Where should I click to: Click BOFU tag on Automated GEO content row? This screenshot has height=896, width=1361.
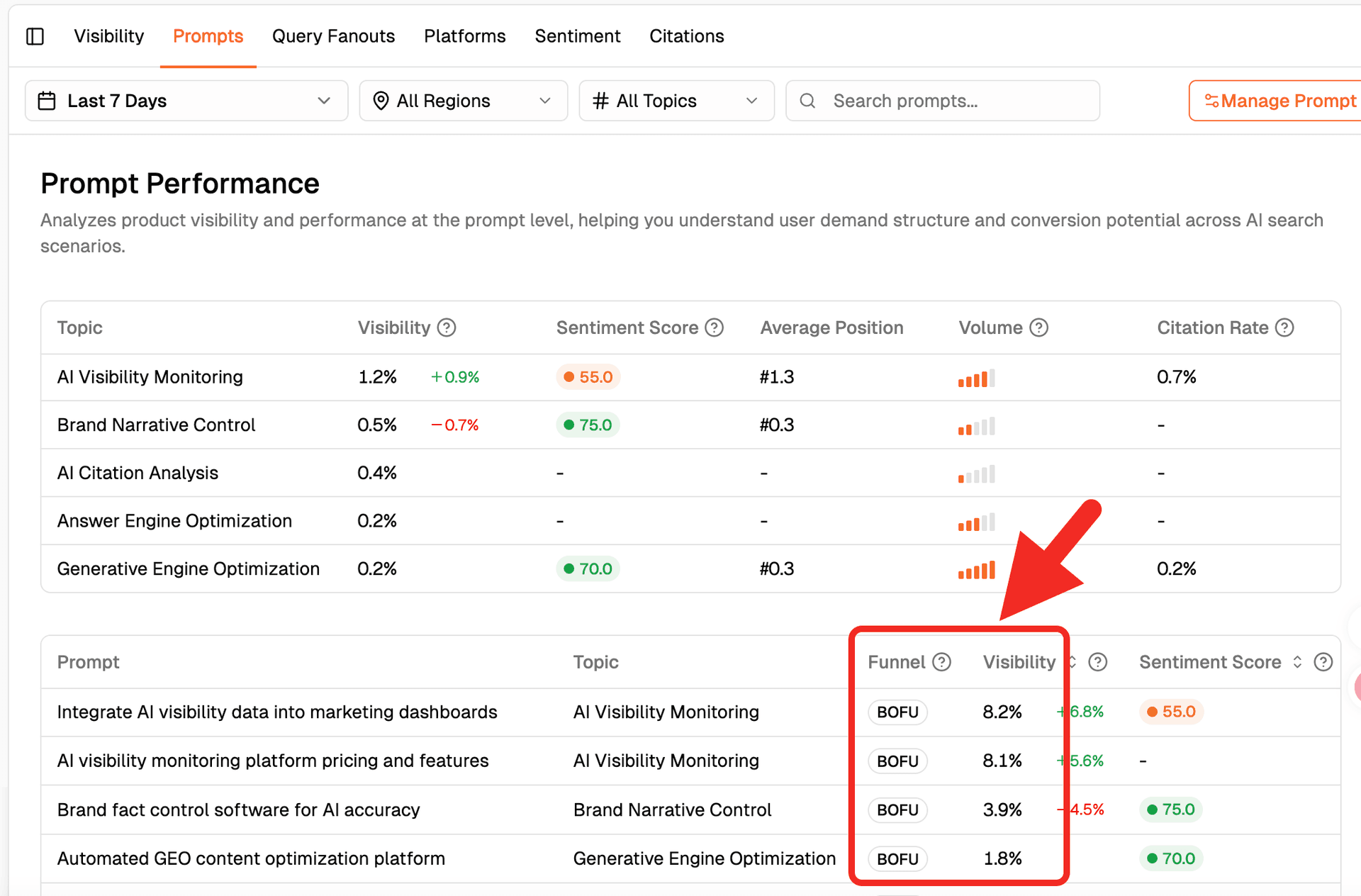point(897,858)
